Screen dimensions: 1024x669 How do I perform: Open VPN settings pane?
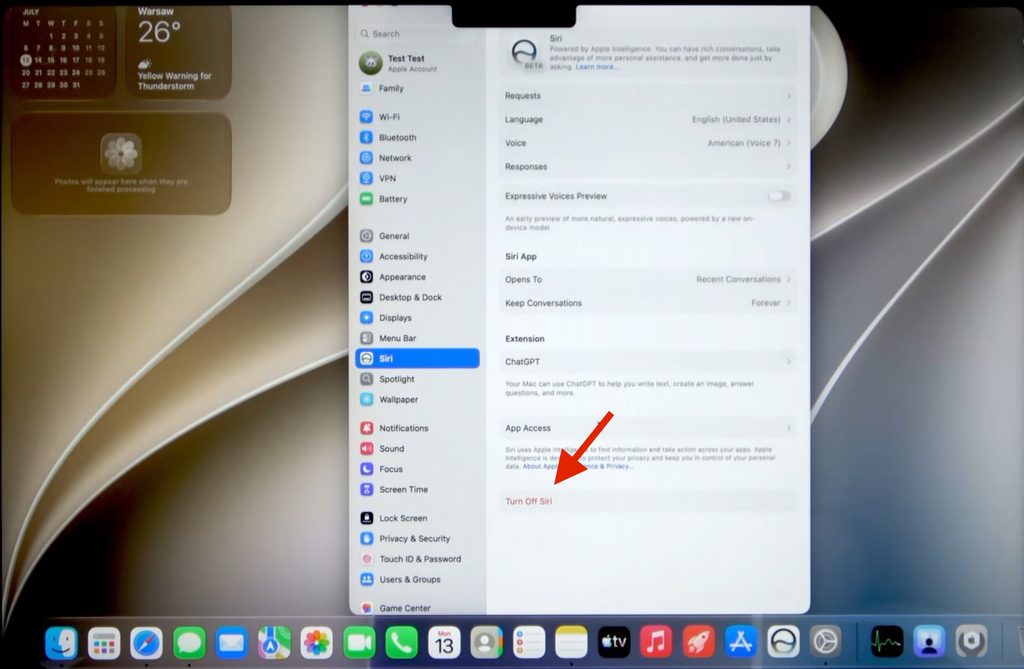pyautogui.click(x=418, y=178)
